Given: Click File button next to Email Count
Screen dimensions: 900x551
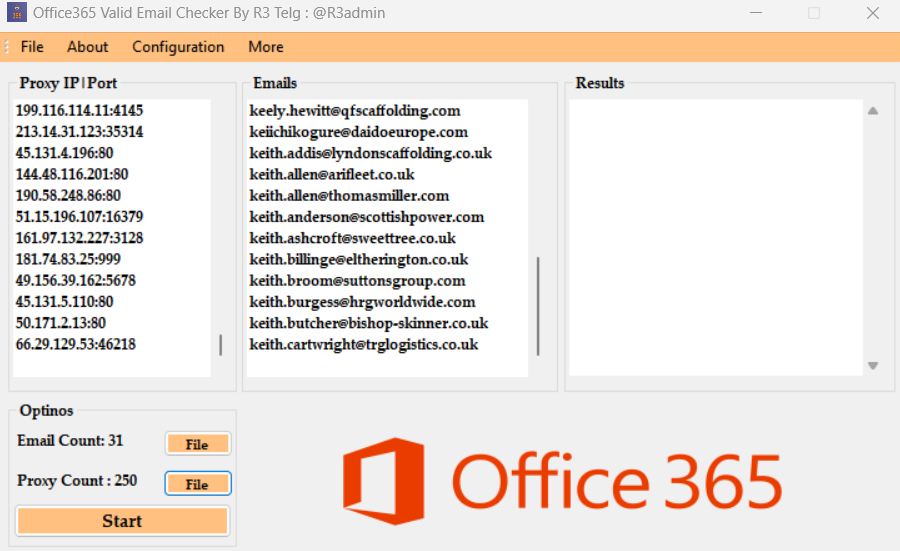Looking at the screenshot, I should (198, 444).
